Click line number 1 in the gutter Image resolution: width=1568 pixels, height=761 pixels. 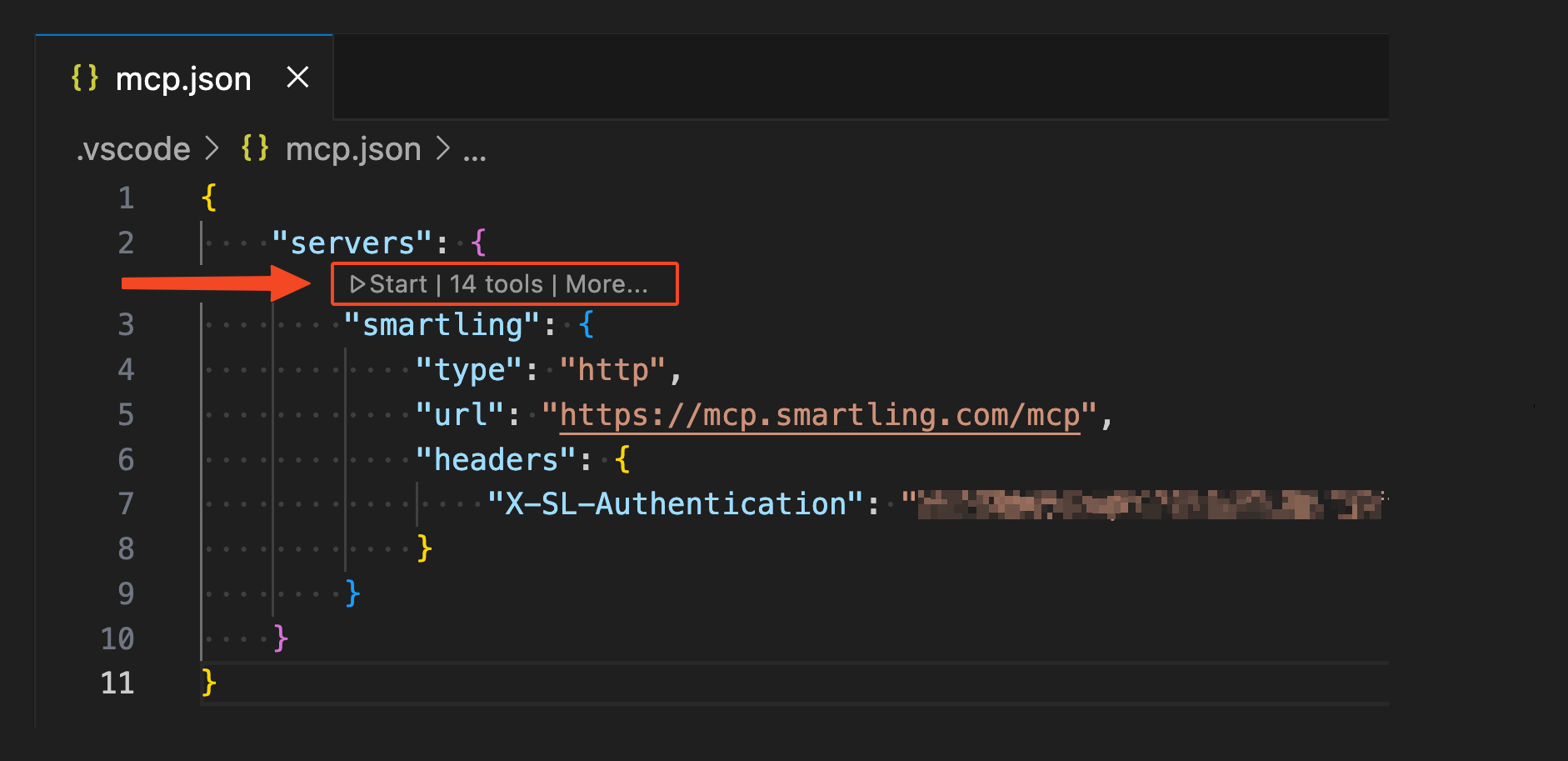point(126,198)
